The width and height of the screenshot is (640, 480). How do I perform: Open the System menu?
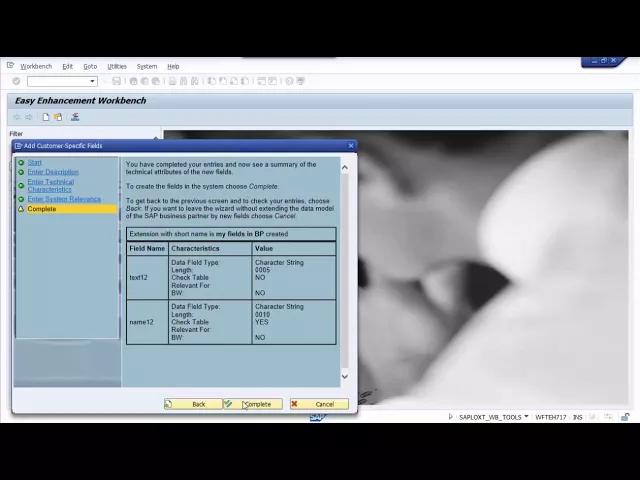(x=147, y=66)
